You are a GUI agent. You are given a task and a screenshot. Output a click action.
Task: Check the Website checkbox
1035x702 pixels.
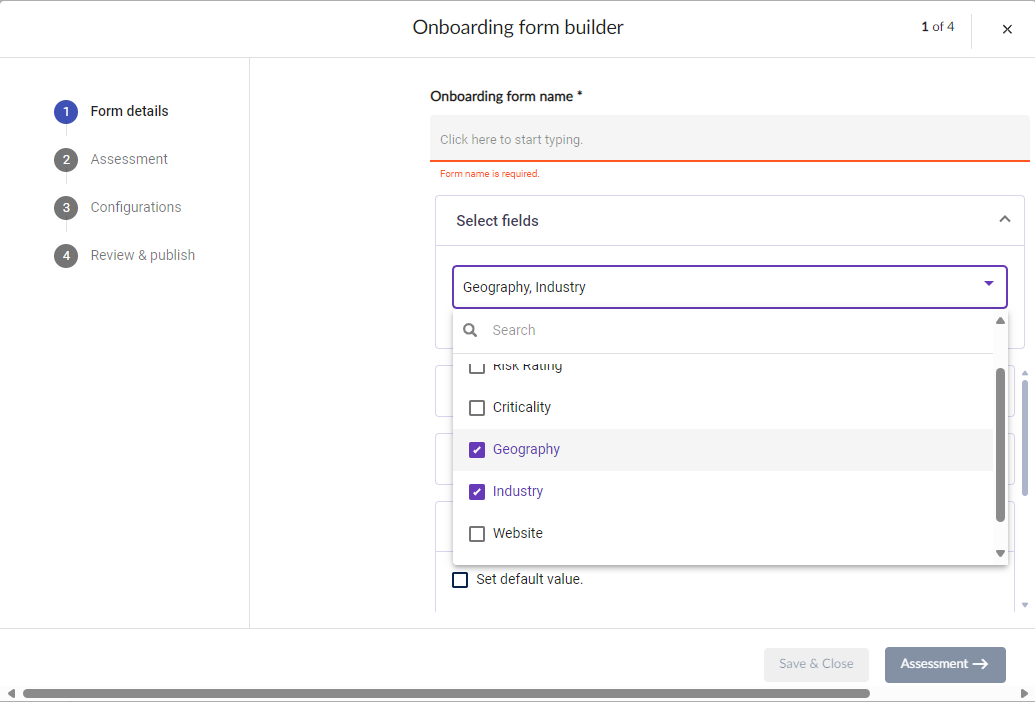point(477,533)
